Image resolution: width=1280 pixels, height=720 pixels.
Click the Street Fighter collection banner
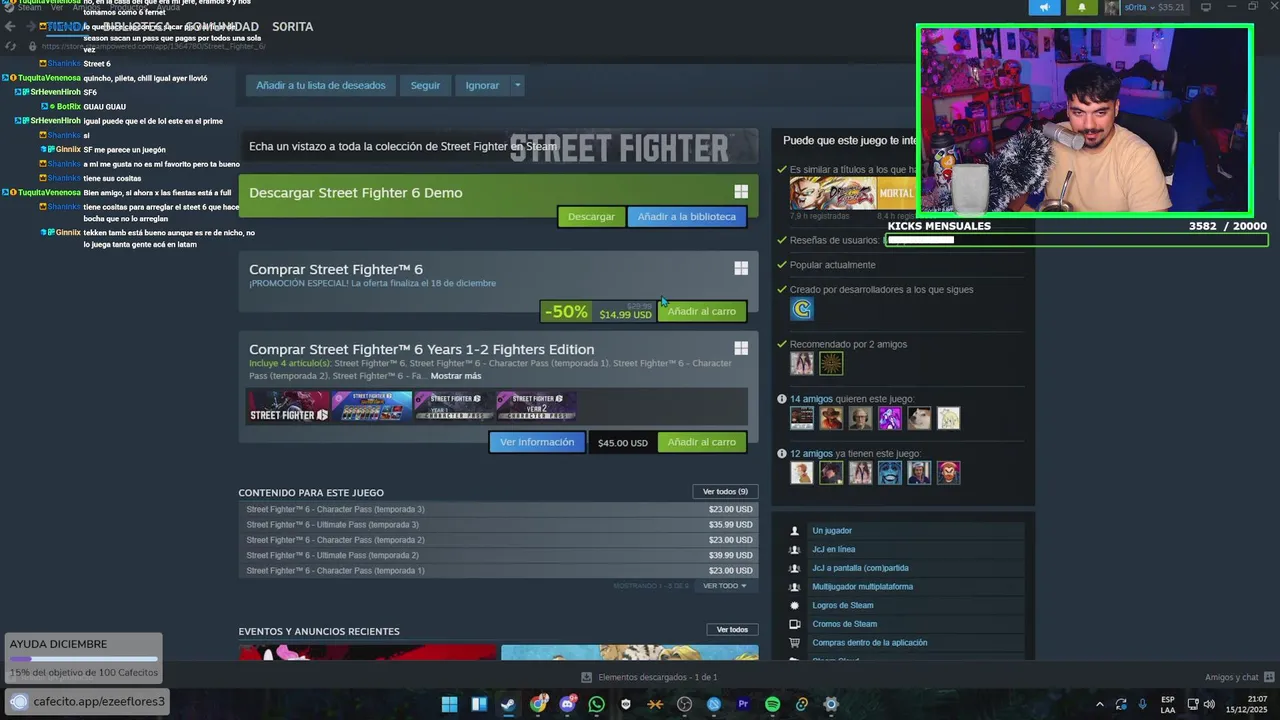(x=498, y=146)
